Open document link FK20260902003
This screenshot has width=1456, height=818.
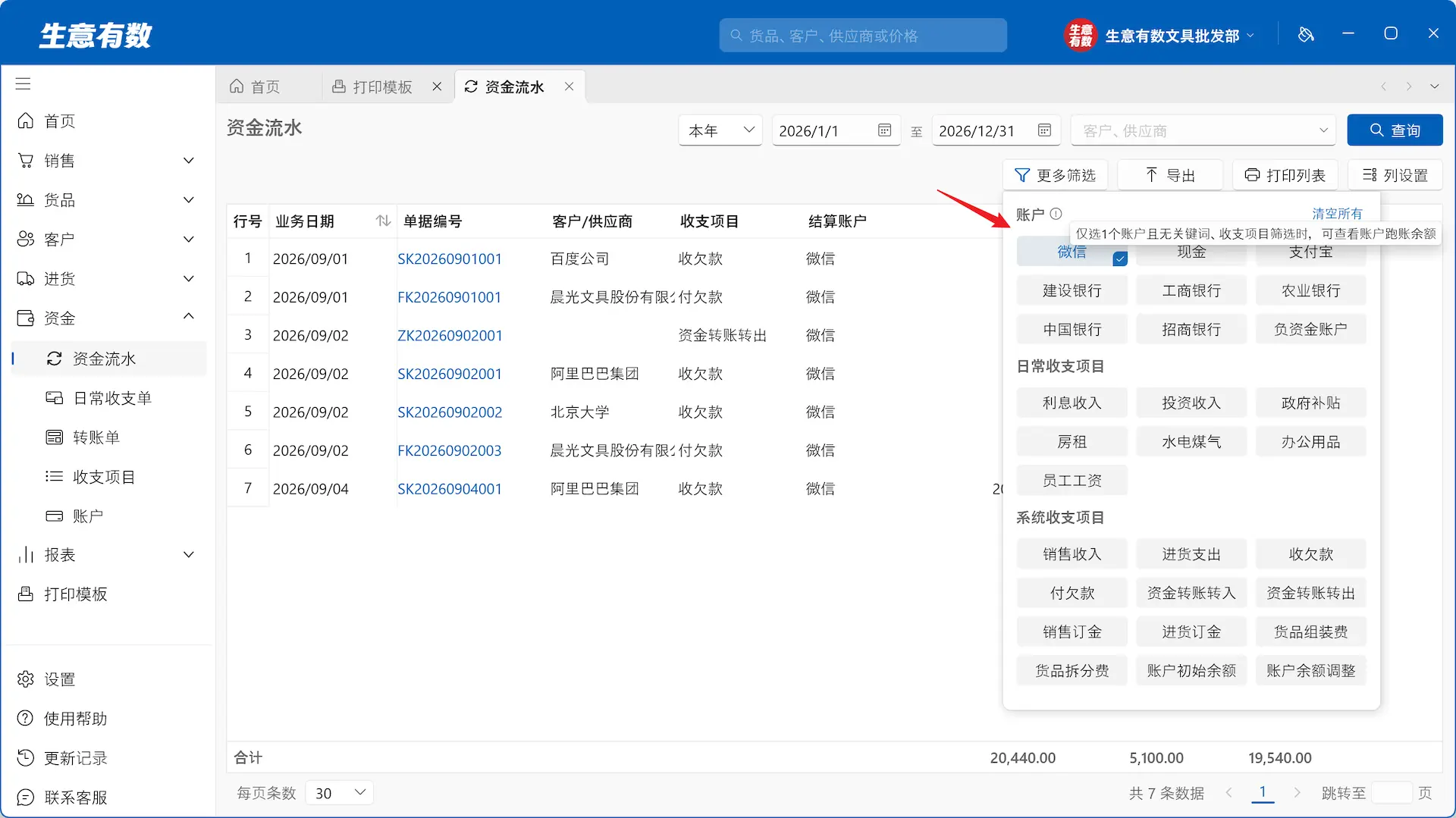(x=450, y=450)
